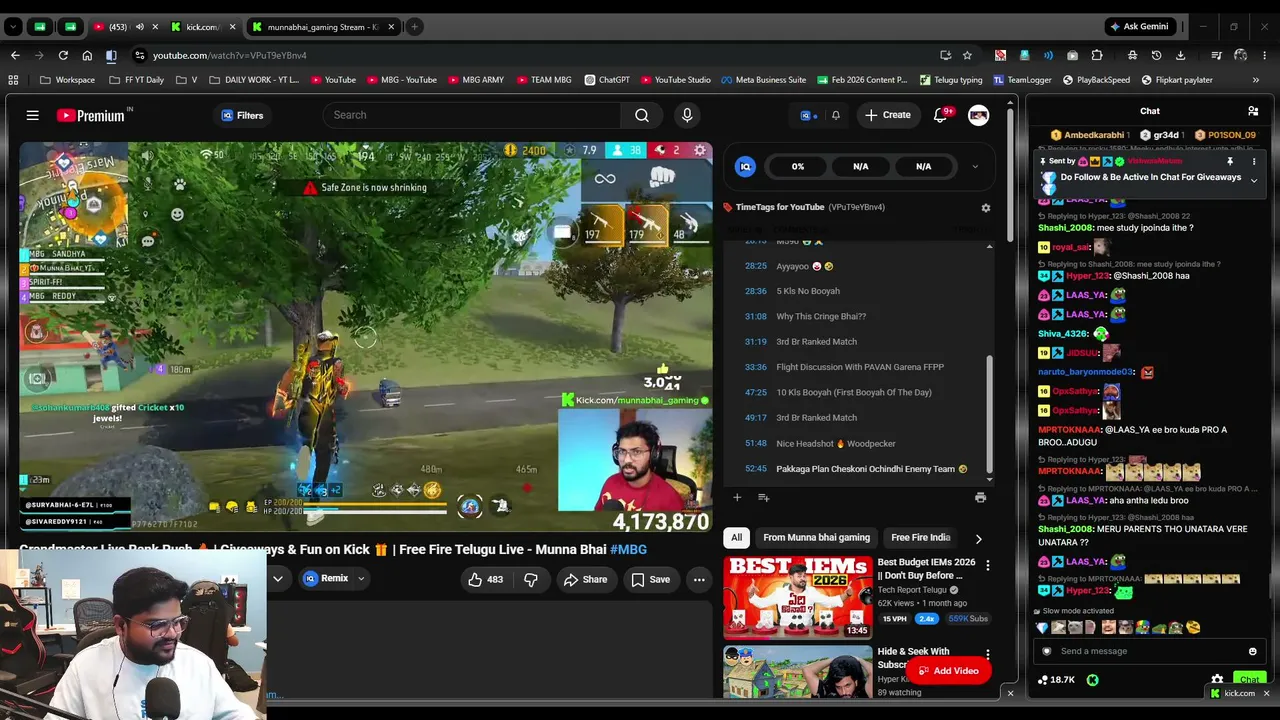The width and height of the screenshot is (1280, 720).
Task: Open the emoji picker in chat input
Action: [1252, 651]
